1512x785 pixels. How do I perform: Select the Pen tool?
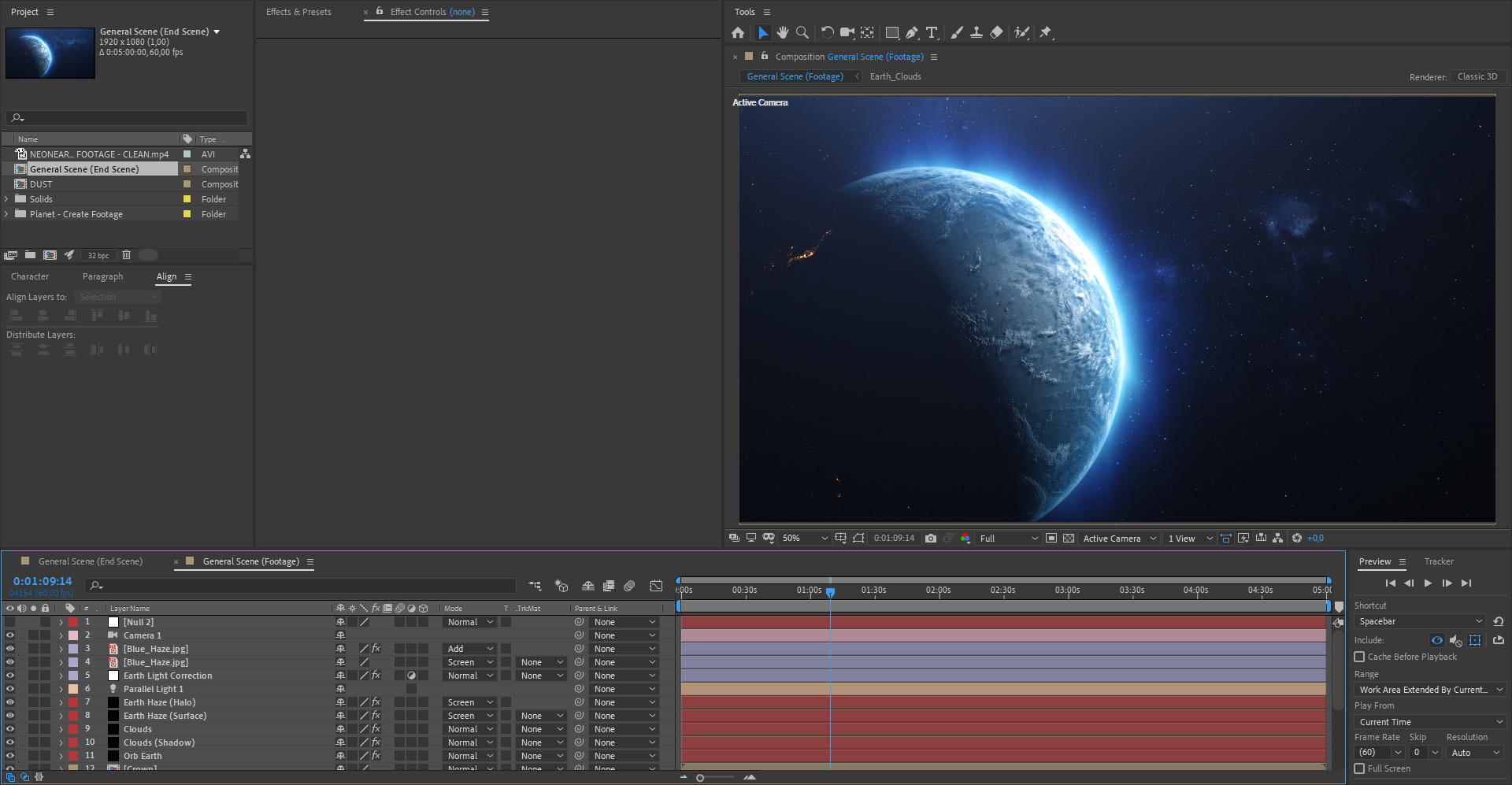[x=912, y=32]
